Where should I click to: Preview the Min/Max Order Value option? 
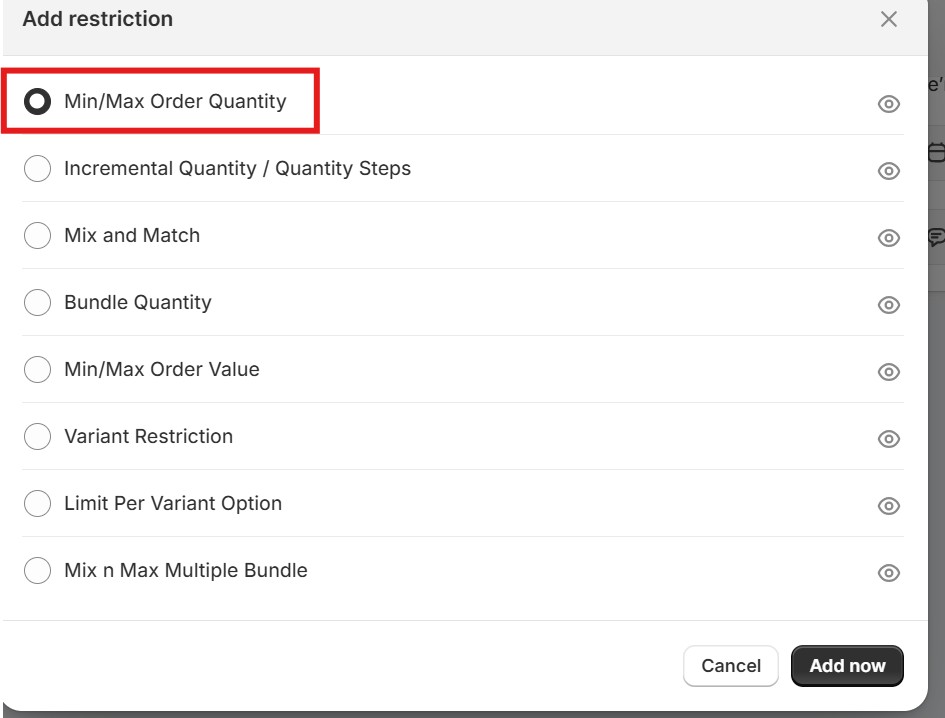888,371
